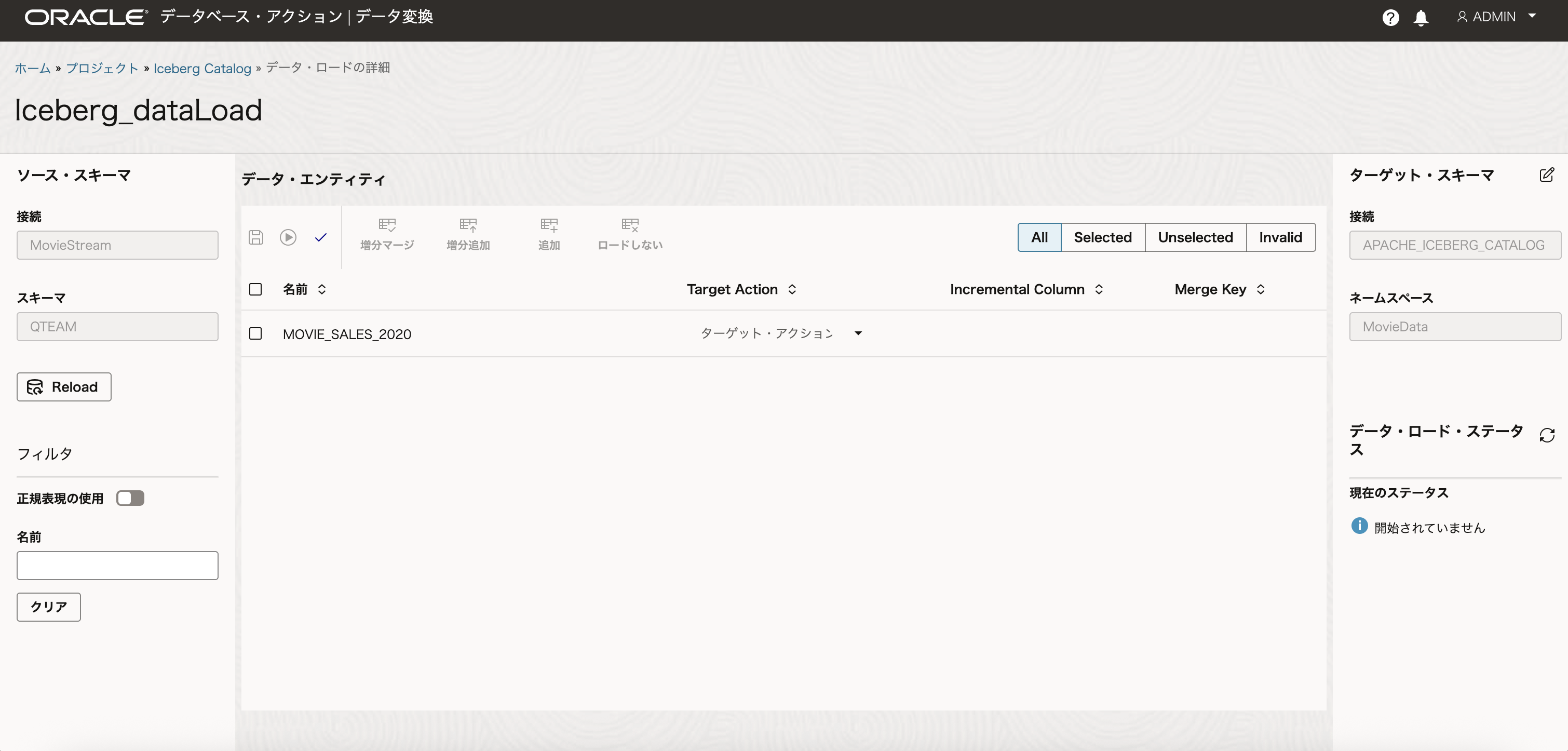Edit target schema with pencil icon
The image size is (1568, 751).
[1546, 176]
